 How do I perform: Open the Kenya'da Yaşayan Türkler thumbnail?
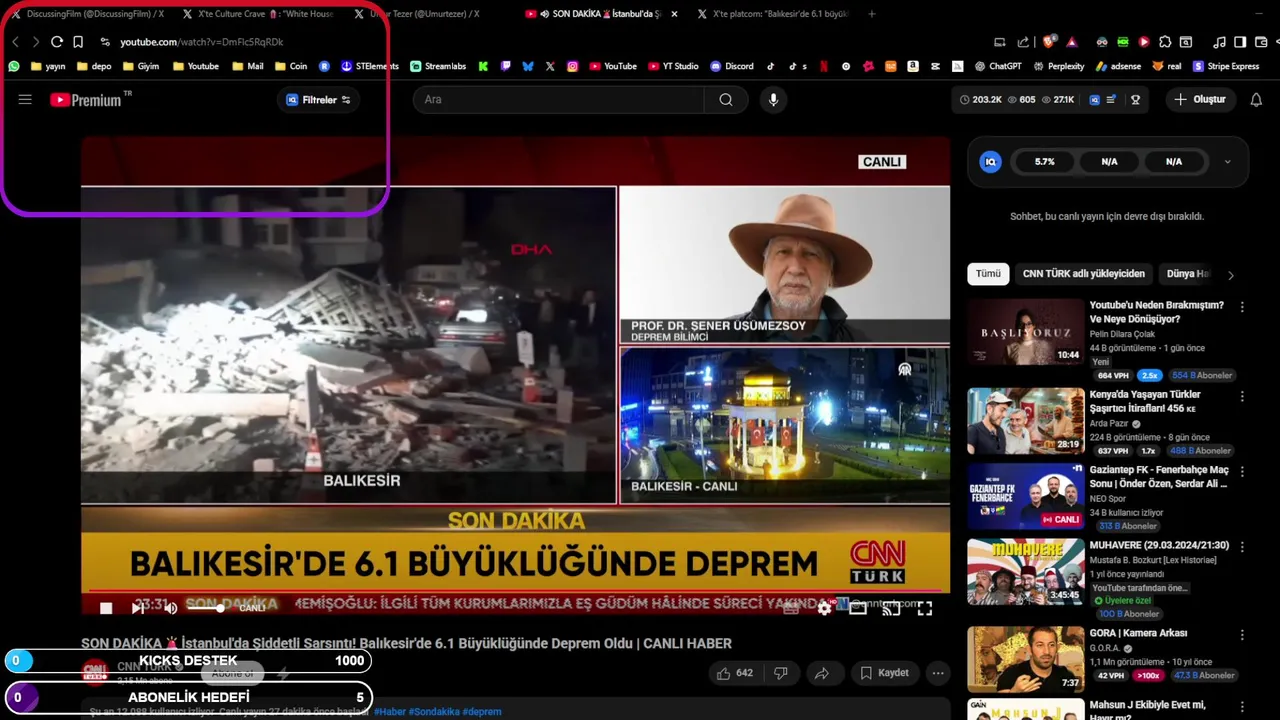(x=1025, y=421)
